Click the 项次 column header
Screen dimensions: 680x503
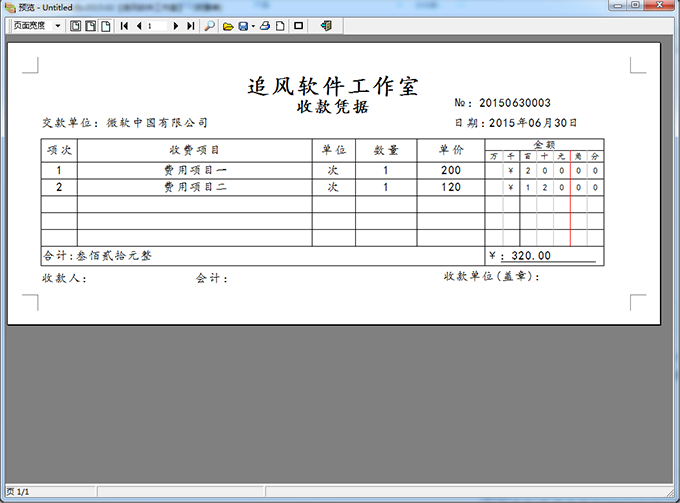(59, 150)
